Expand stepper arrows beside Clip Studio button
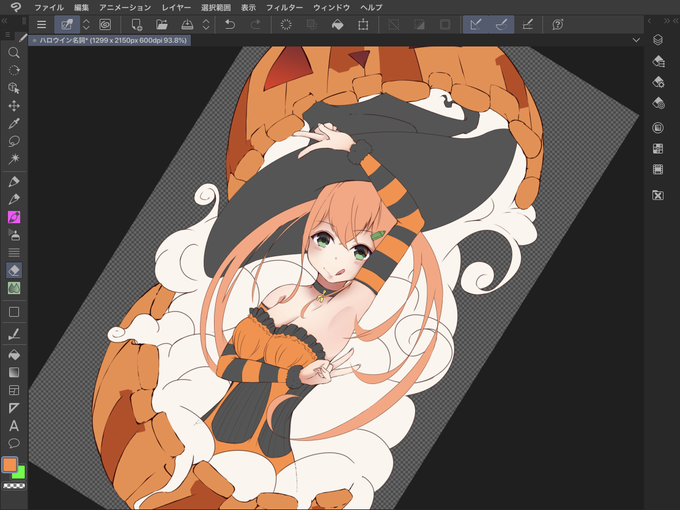Image resolution: width=680 pixels, height=510 pixels. point(86,25)
